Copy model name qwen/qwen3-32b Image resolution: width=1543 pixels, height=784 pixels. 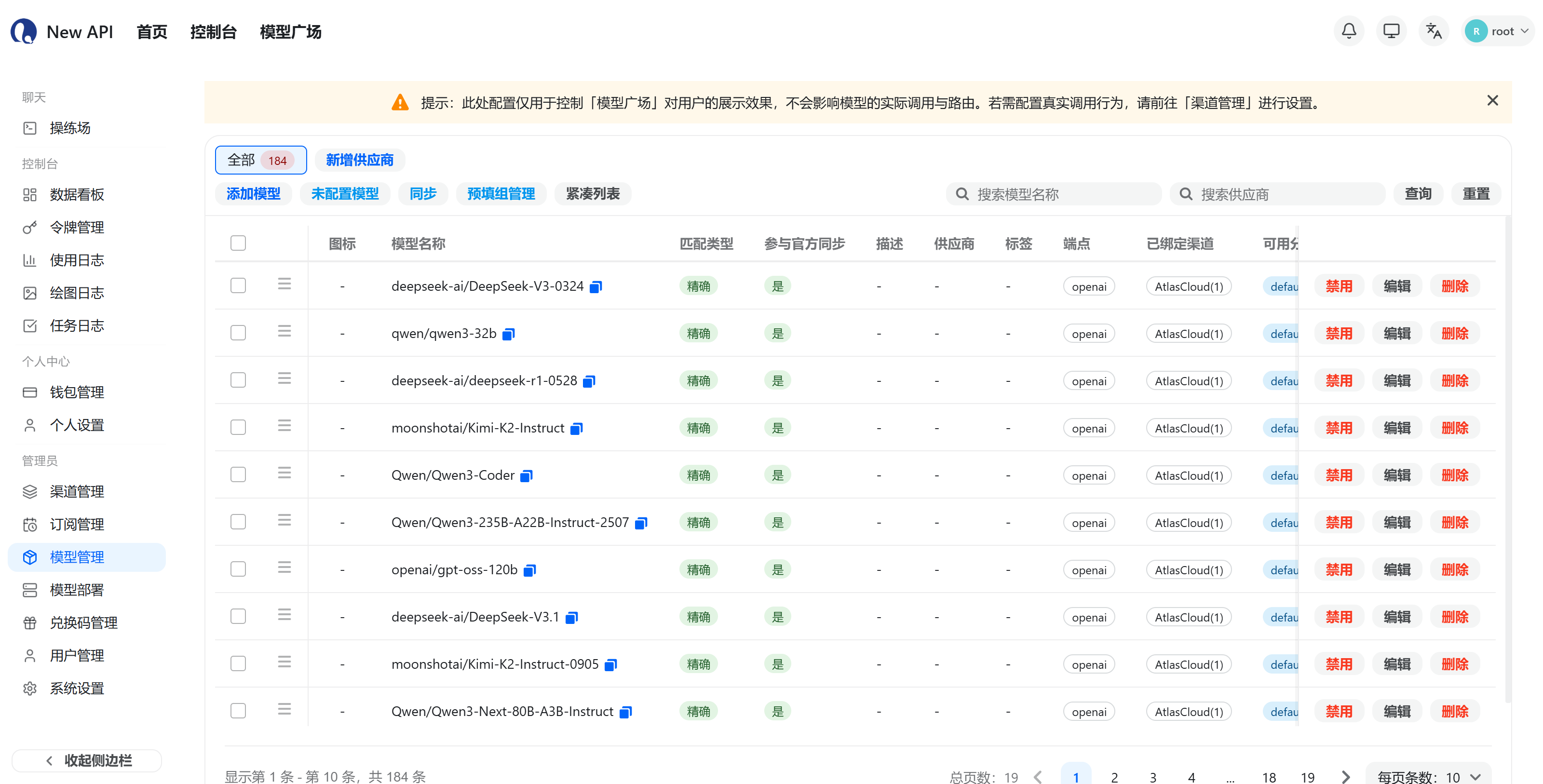[x=509, y=334]
